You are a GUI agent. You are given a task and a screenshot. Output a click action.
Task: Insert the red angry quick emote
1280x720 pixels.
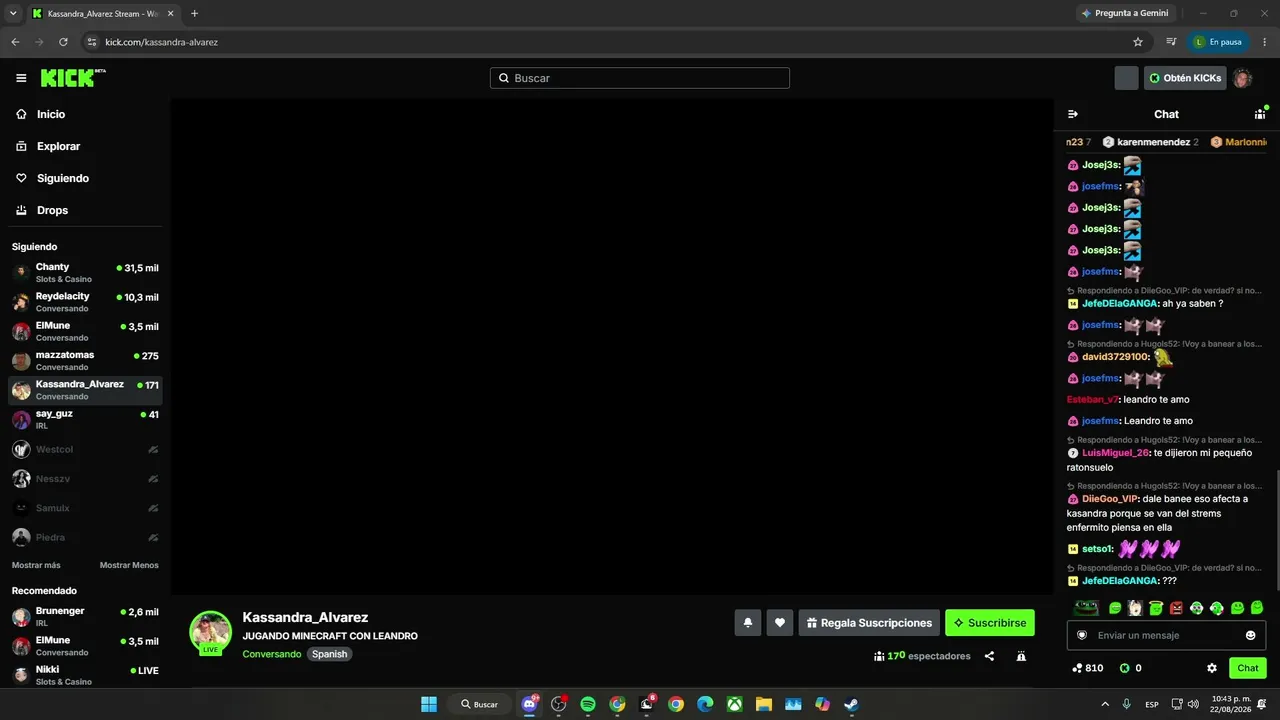click(1176, 607)
